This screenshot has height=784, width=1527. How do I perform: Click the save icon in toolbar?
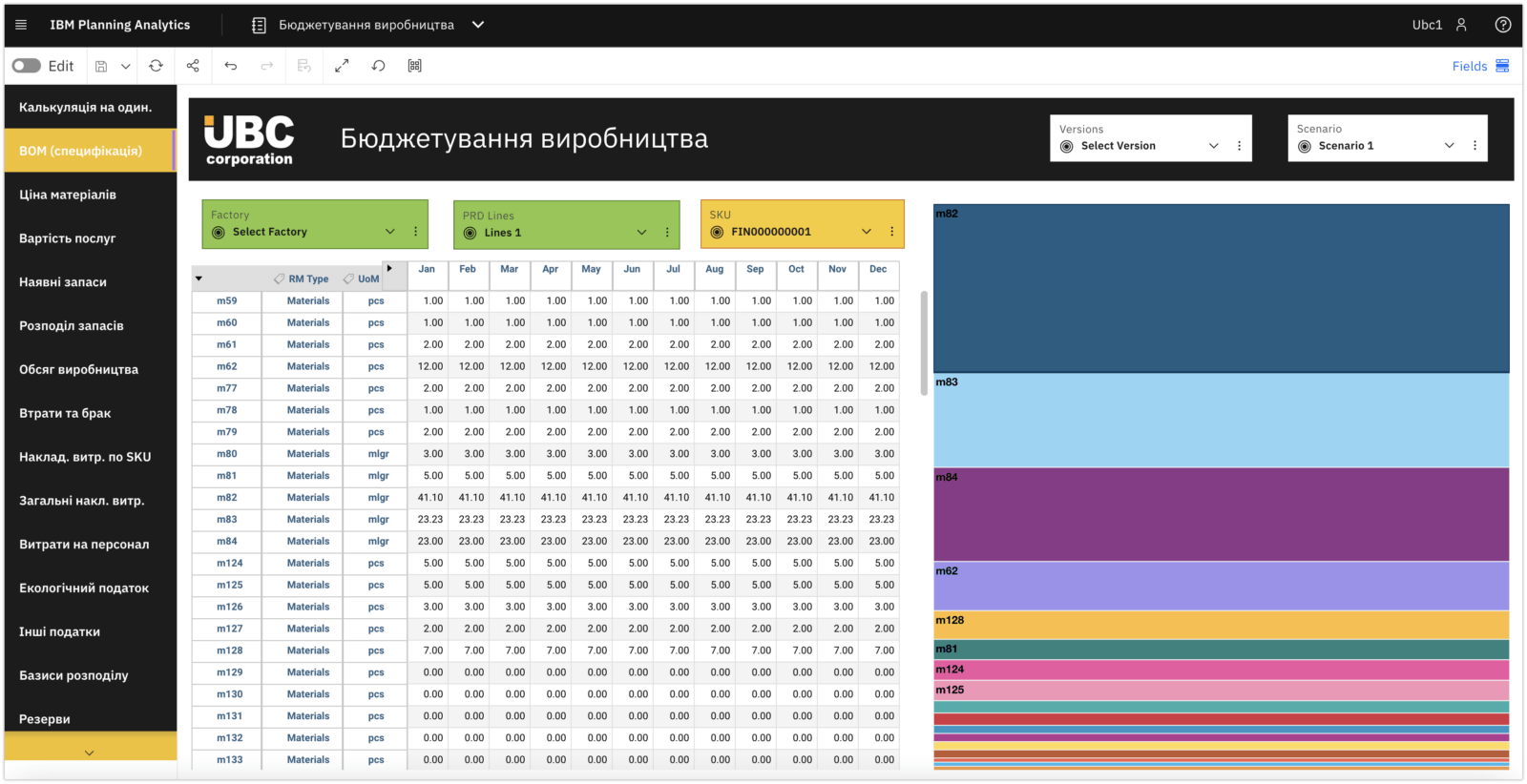tap(101, 66)
